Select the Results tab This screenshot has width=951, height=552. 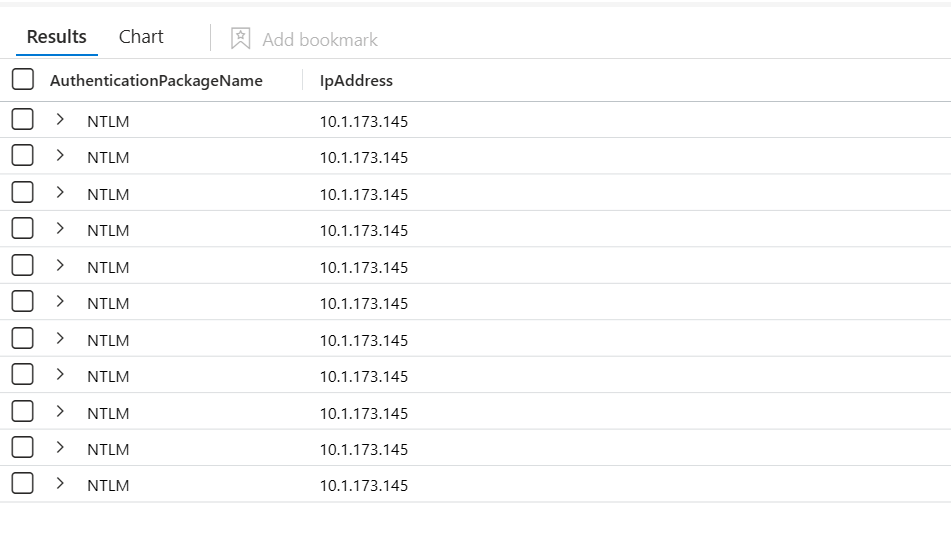[x=56, y=37]
